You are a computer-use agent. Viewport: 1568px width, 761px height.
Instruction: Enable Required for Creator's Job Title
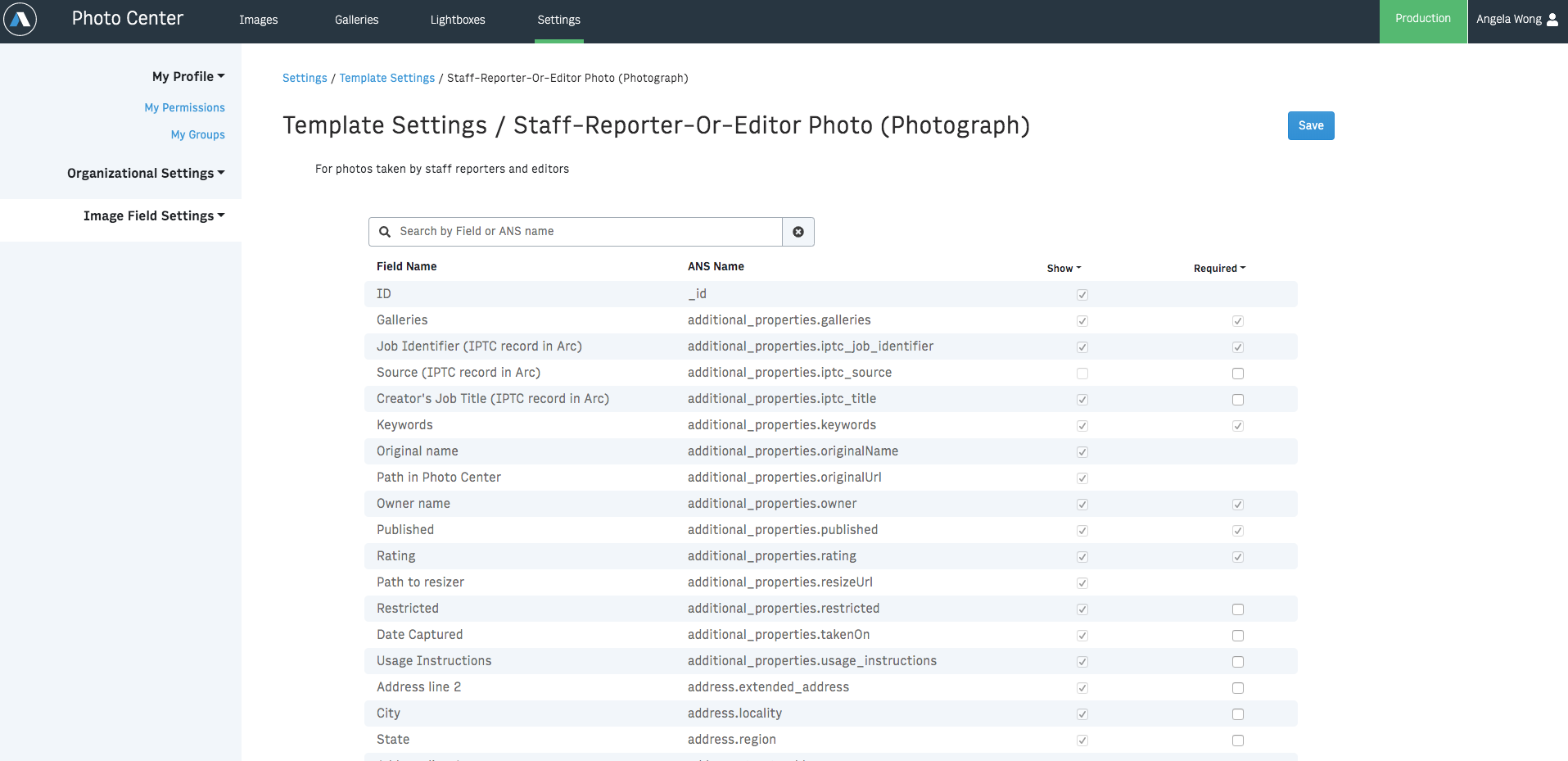[x=1238, y=400]
